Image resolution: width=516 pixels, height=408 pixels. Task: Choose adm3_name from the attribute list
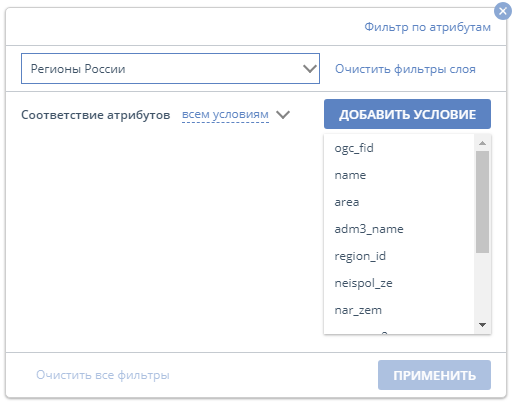[x=399, y=229]
